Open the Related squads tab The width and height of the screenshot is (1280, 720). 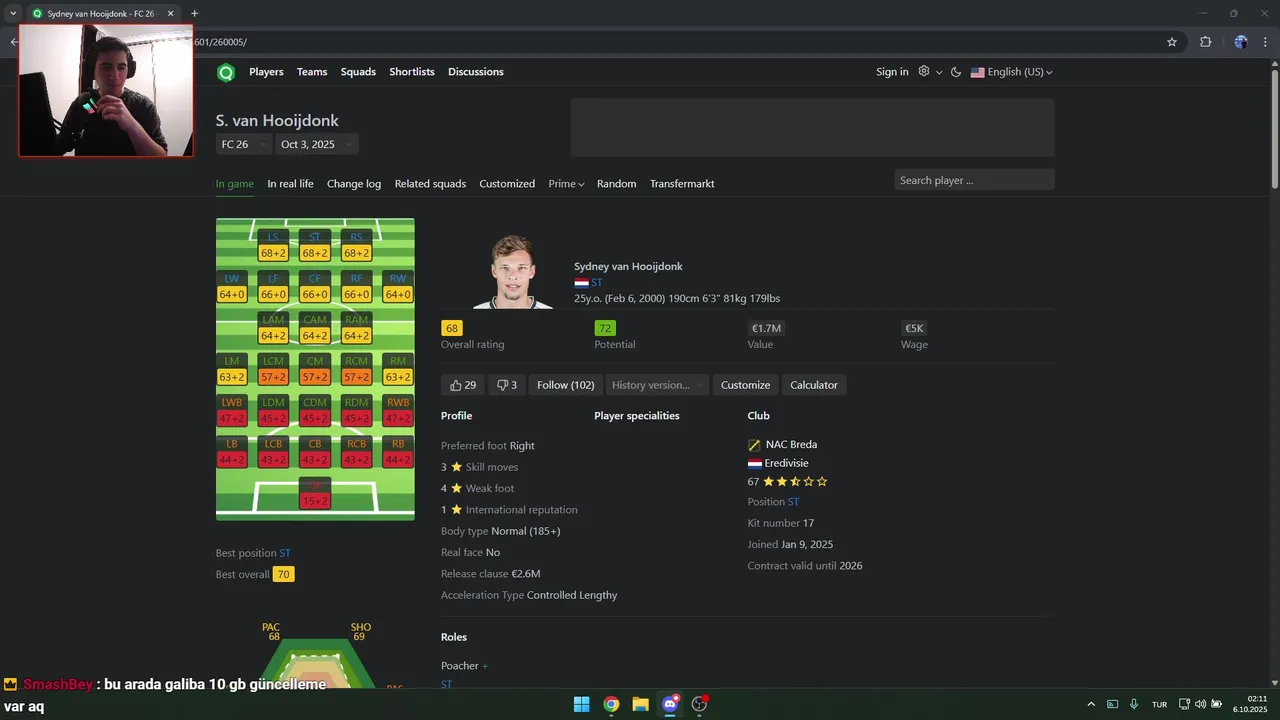(x=430, y=184)
